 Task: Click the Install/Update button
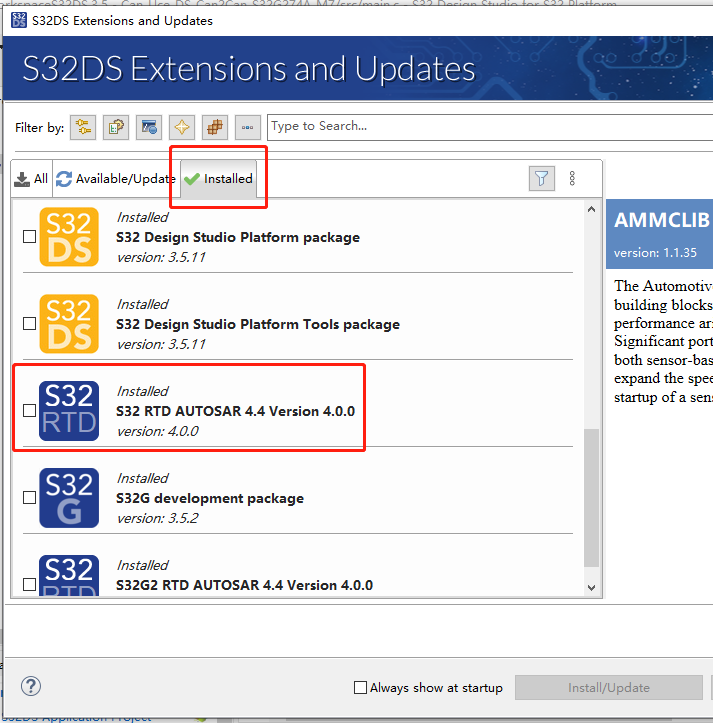(609, 687)
